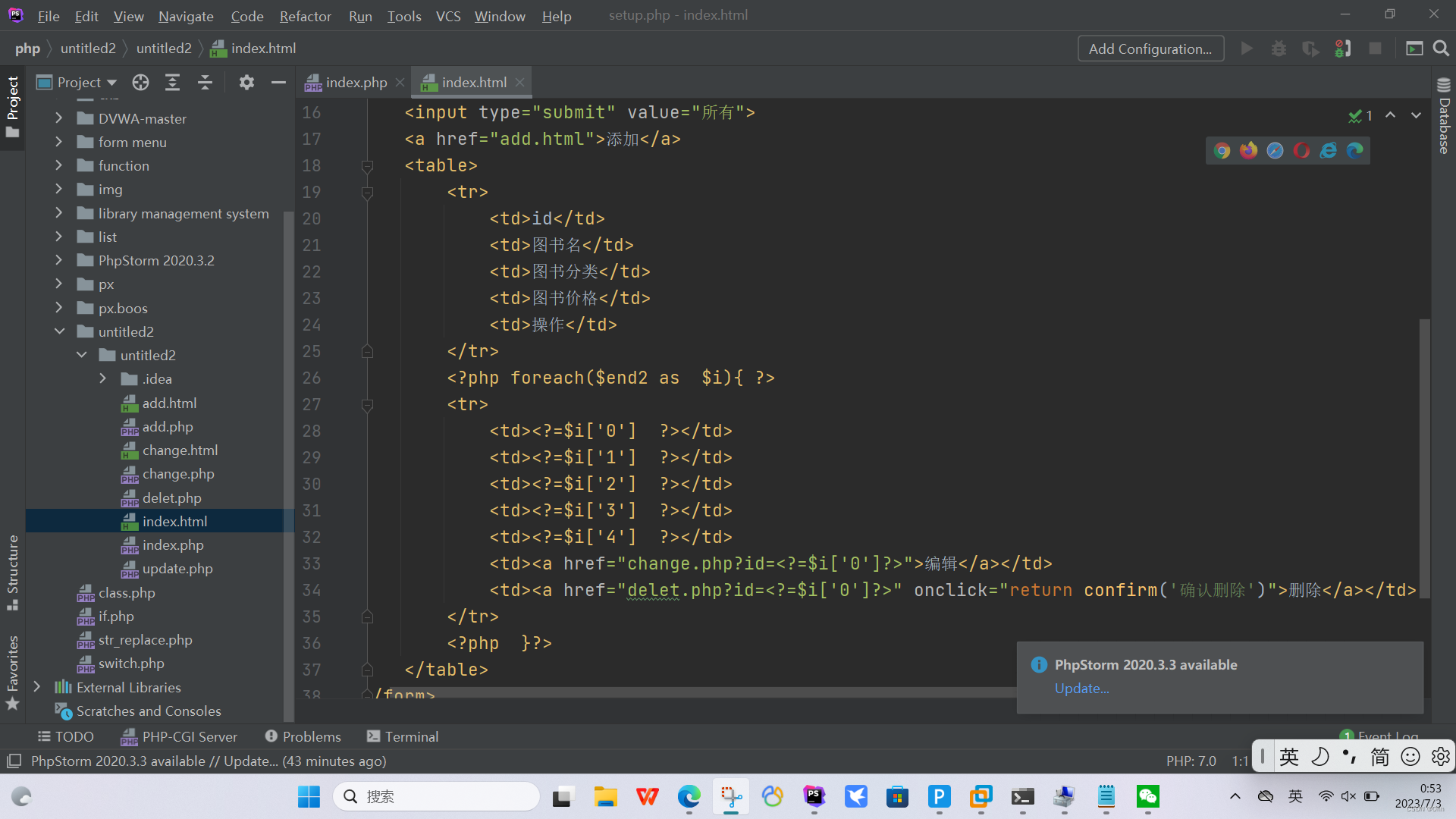Open page in Firefox browser icon
The width and height of the screenshot is (1456, 819).
1248,150
